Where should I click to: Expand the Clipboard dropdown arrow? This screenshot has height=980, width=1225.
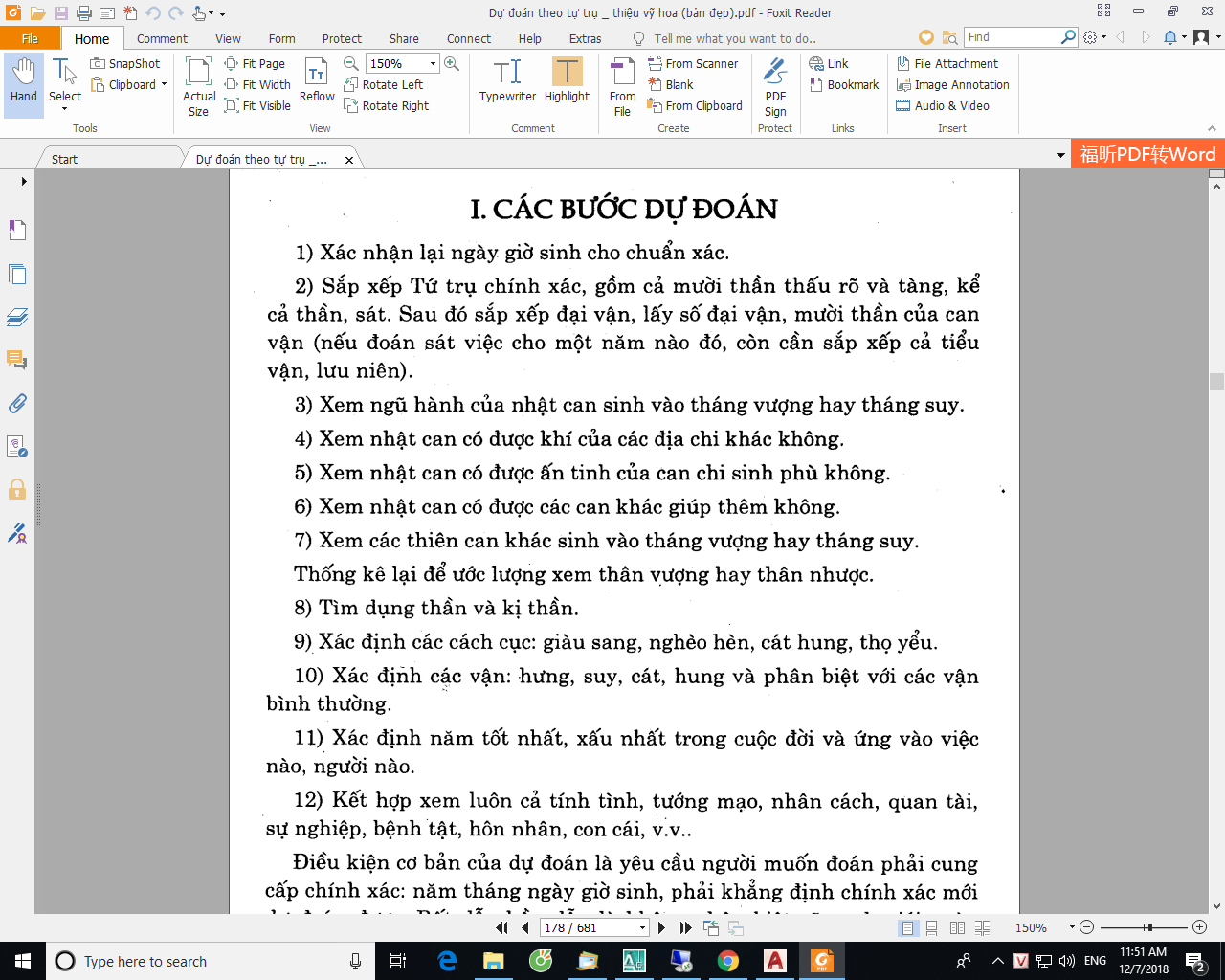click(164, 84)
